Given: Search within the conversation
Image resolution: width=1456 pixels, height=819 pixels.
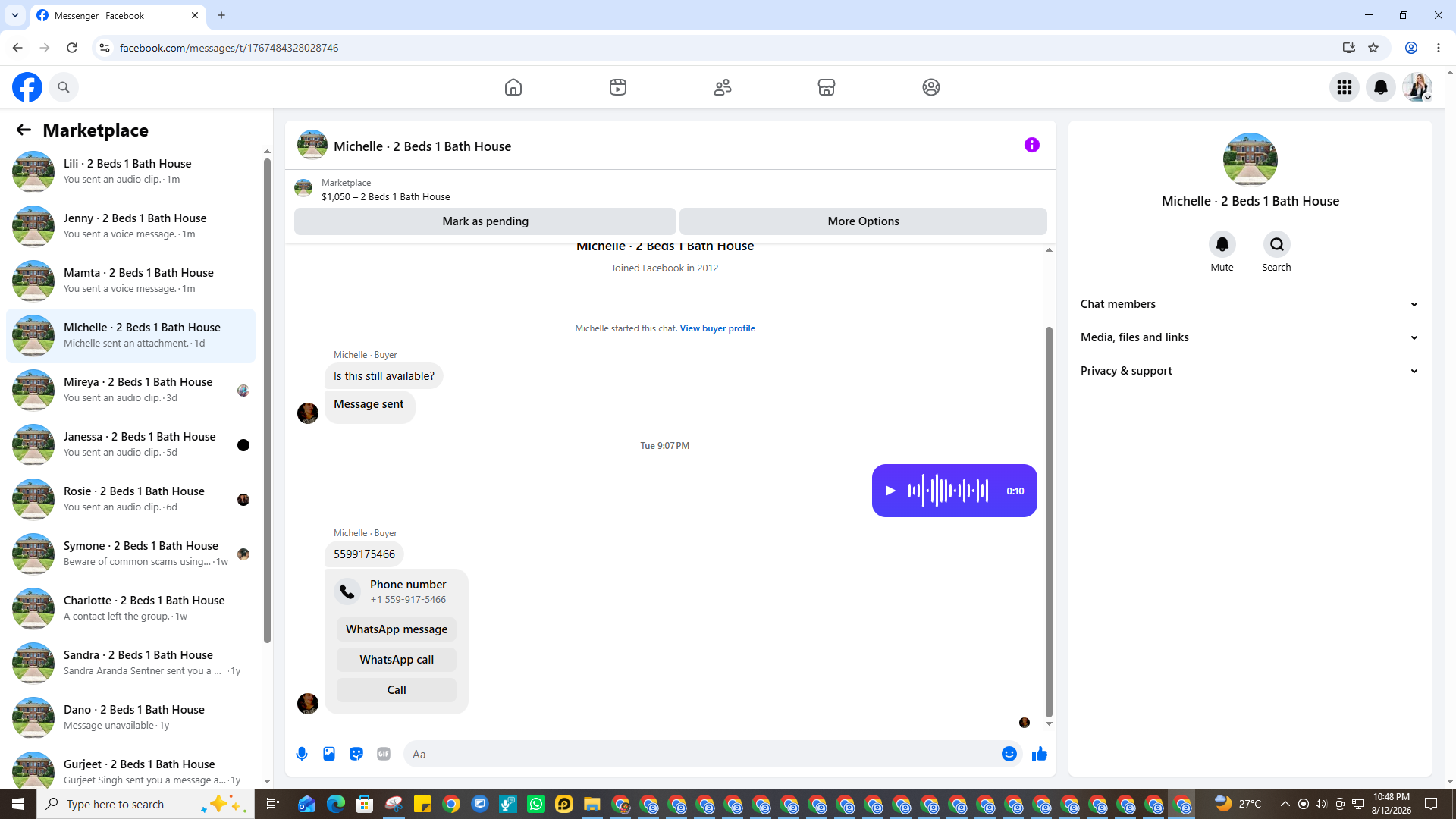Looking at the screenshot, I should tap(1277, 244).
